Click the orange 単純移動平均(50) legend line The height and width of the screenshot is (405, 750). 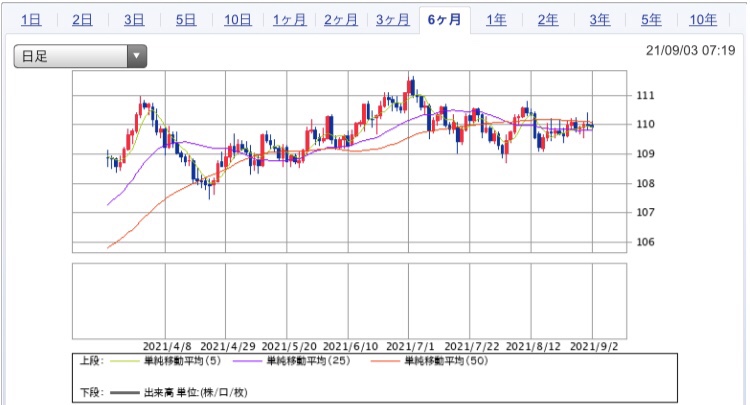(385, 361)
